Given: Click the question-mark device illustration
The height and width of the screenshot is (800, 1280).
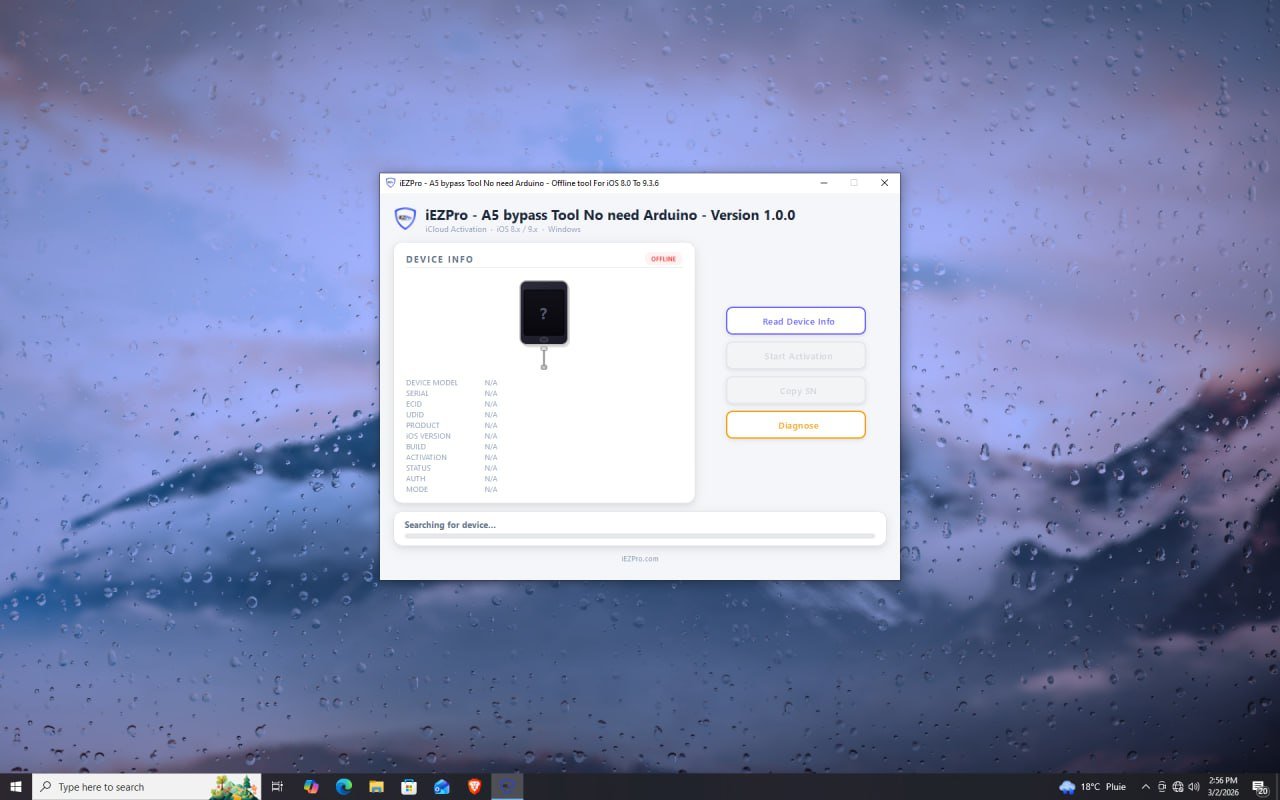Looking at the screenshot, I should point(543,312).
